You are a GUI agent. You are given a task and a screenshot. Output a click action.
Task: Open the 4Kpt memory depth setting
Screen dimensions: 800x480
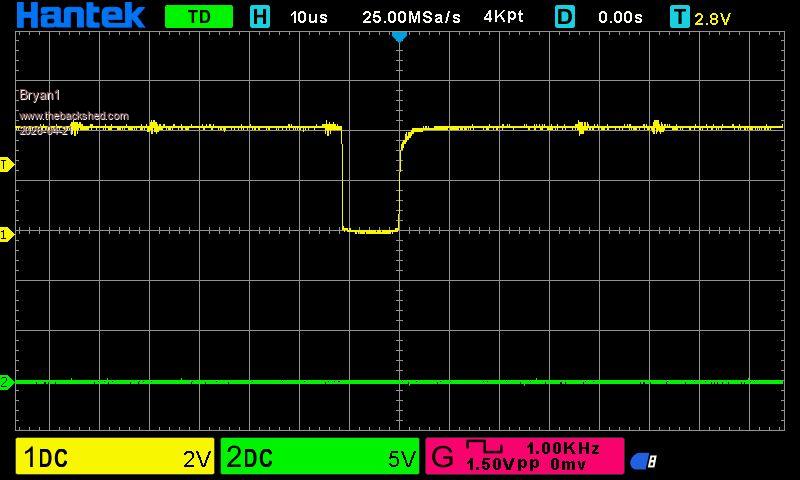[x=502, y=17]
